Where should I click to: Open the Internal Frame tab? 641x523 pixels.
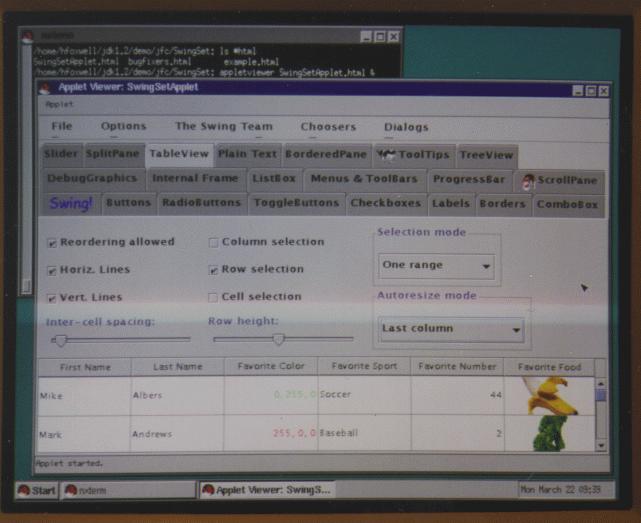coord(195,179)
